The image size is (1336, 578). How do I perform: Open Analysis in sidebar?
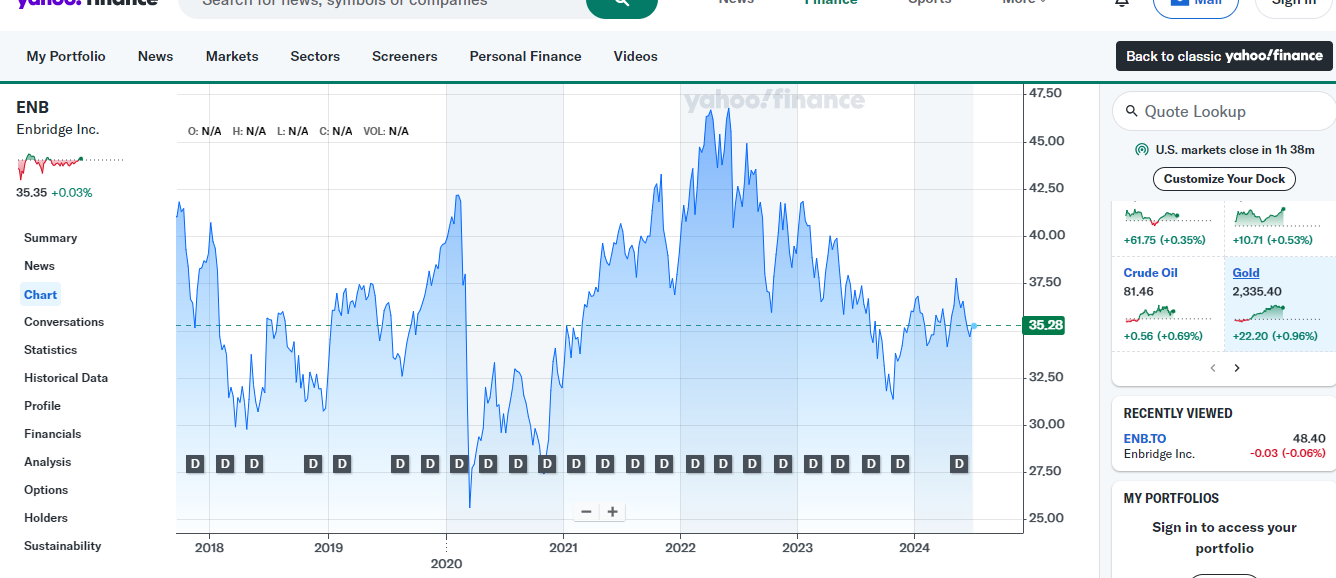tap(48, 462)
